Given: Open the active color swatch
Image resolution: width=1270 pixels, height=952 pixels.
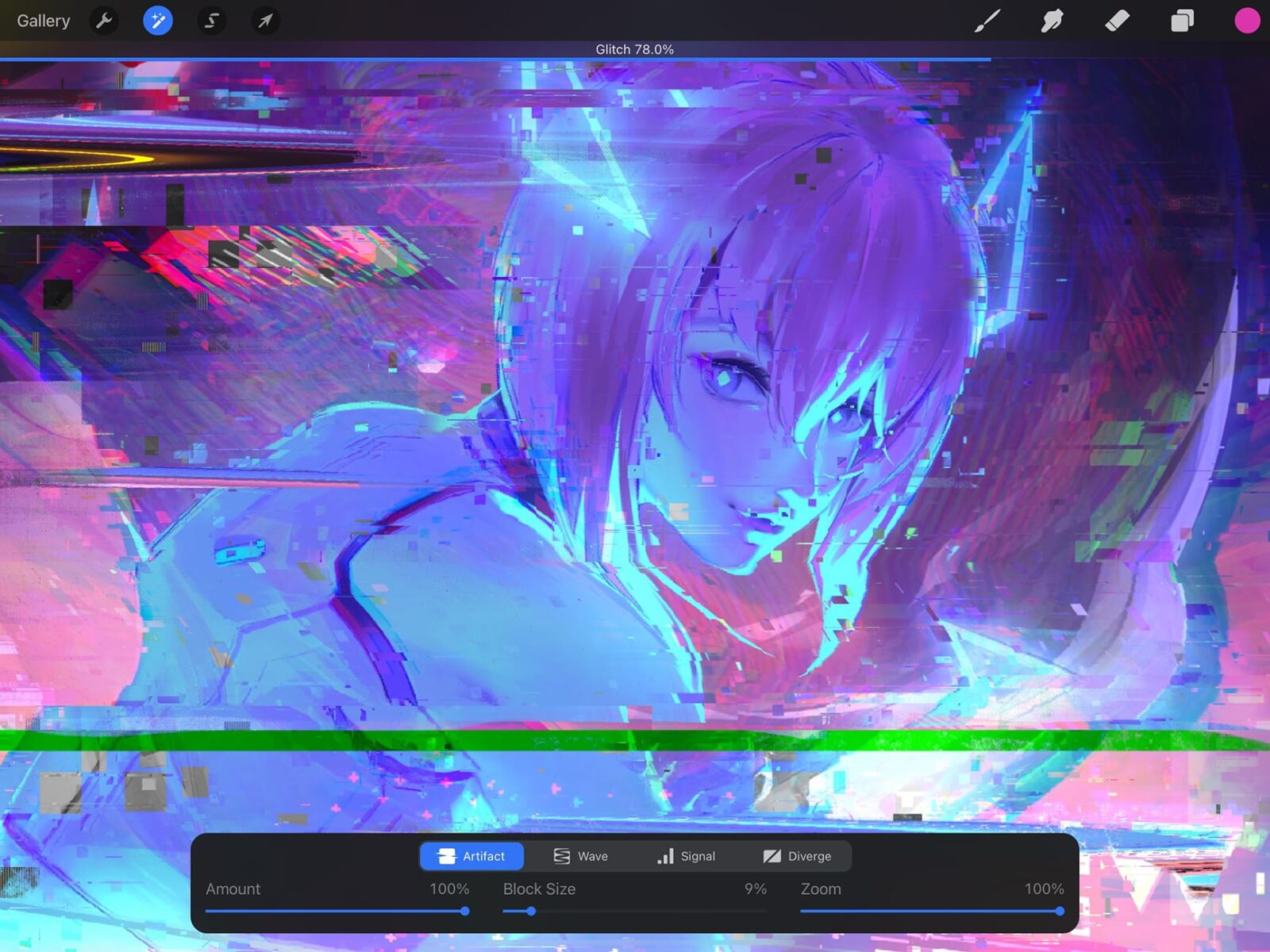Looking at the screenshot, I should pos(1245,21).
